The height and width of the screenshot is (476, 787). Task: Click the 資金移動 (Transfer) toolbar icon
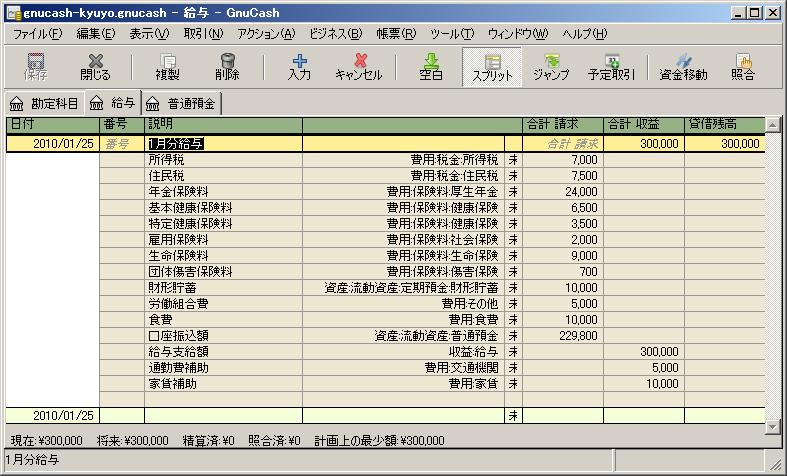click(683, 66)
